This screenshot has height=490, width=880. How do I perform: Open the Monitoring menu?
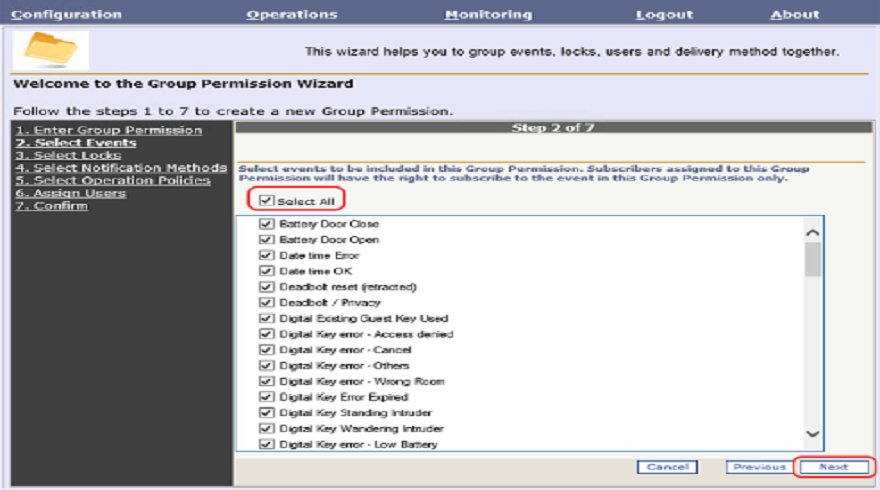[488, 14]
